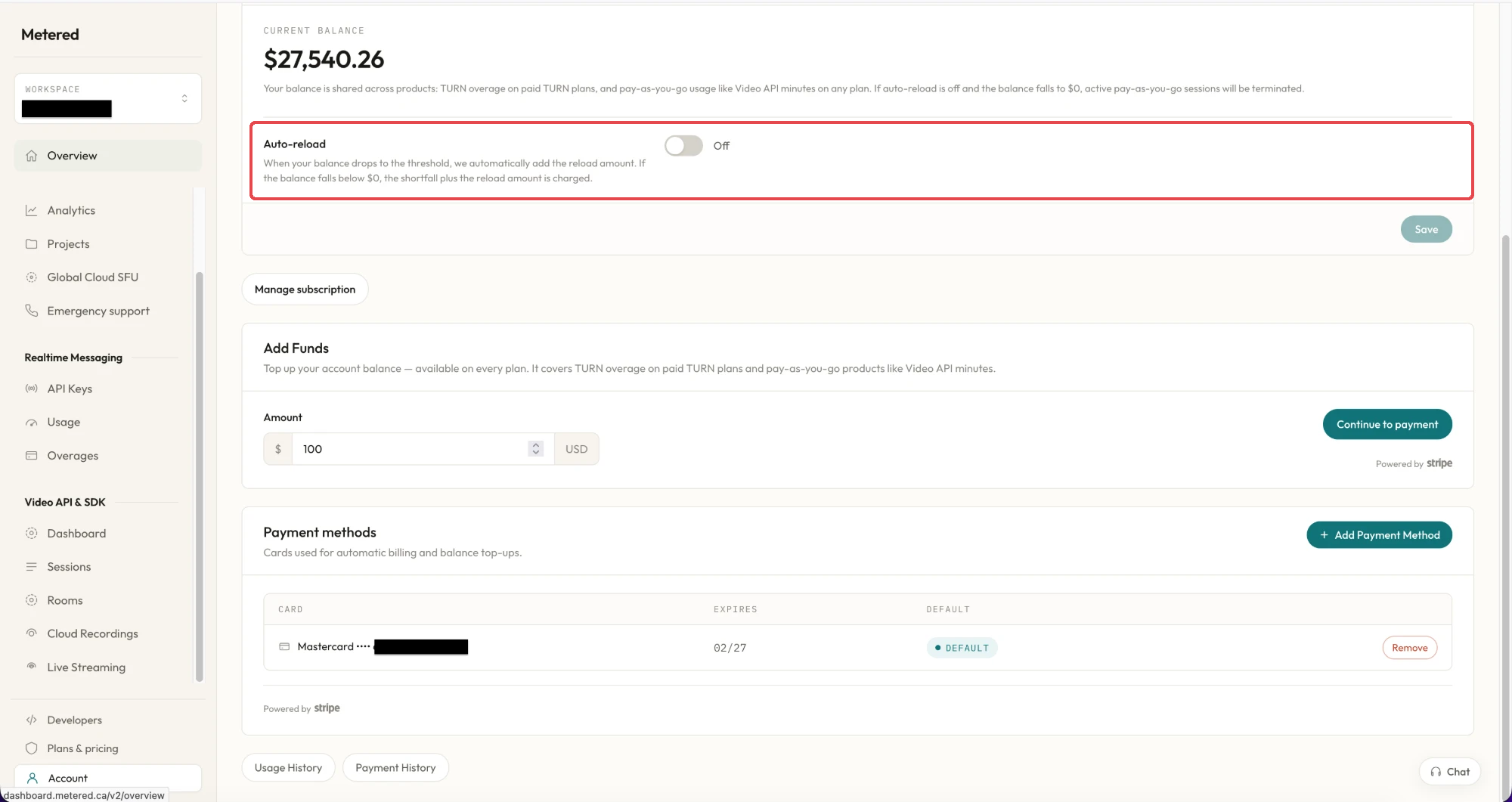Click the Global Cloud SFU icon
1512x802 pixels.
(31, 277)
